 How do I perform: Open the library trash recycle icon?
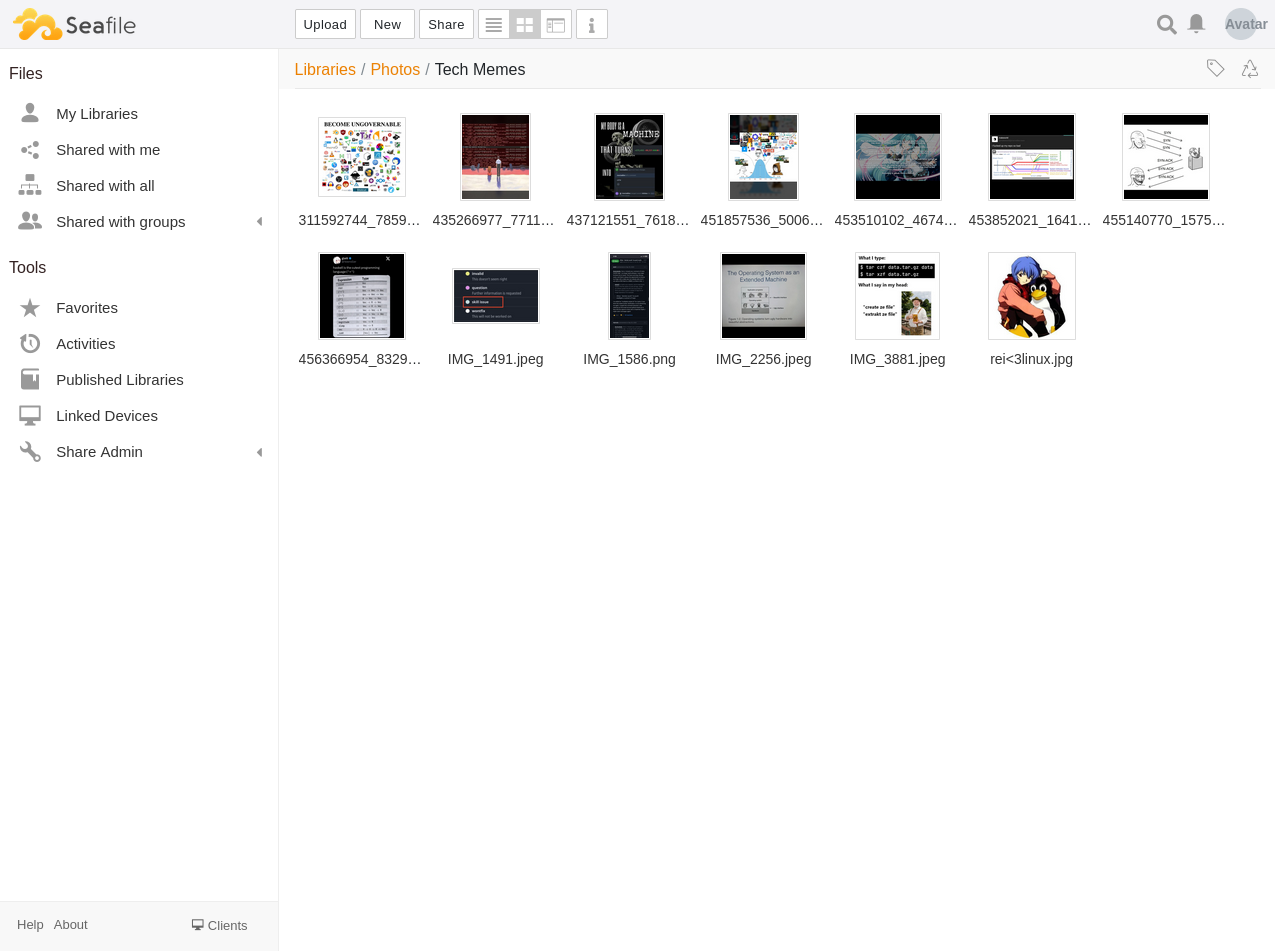click(1250, 68)
